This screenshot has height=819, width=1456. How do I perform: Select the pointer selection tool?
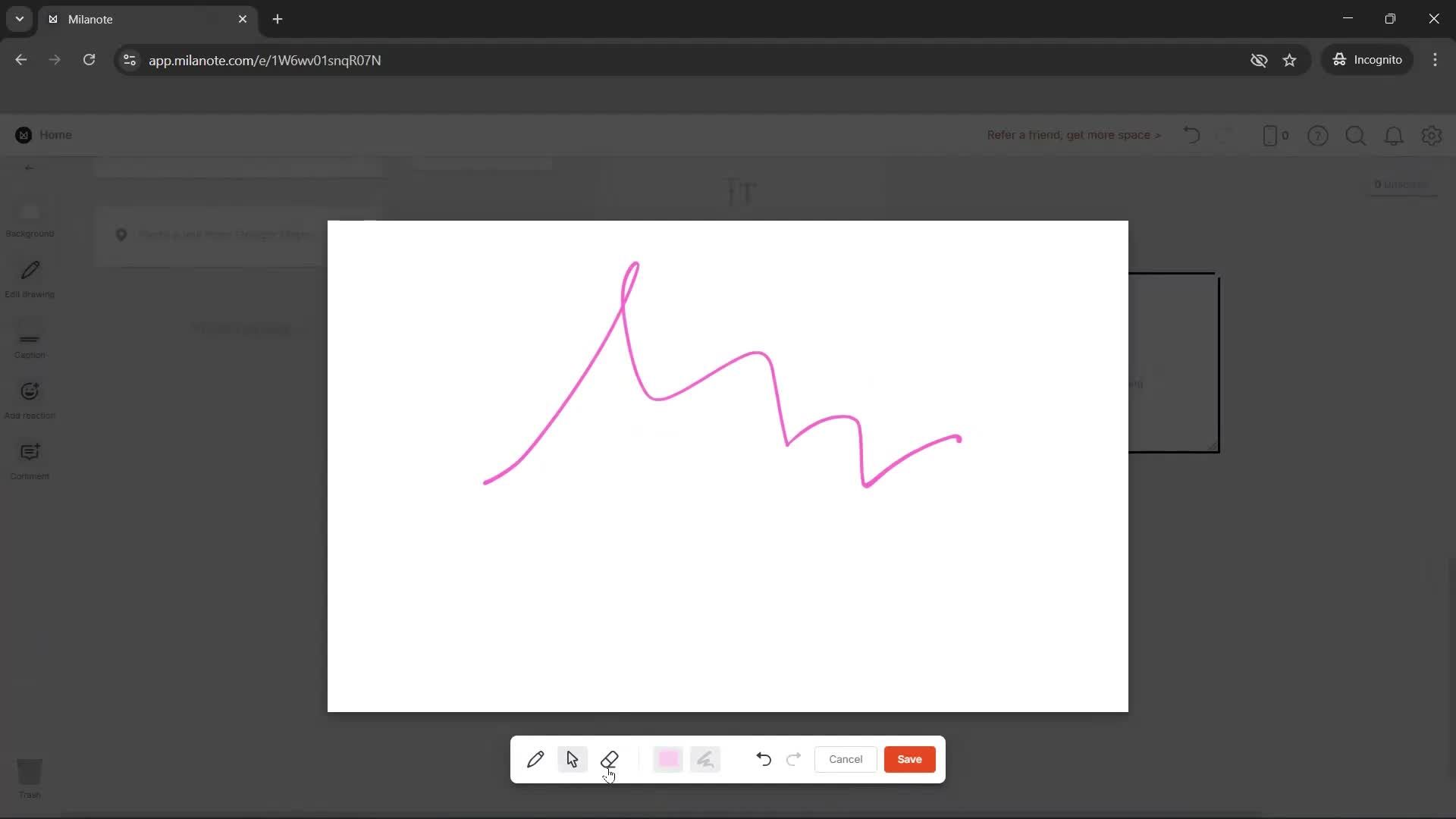[x=573, y=759]
